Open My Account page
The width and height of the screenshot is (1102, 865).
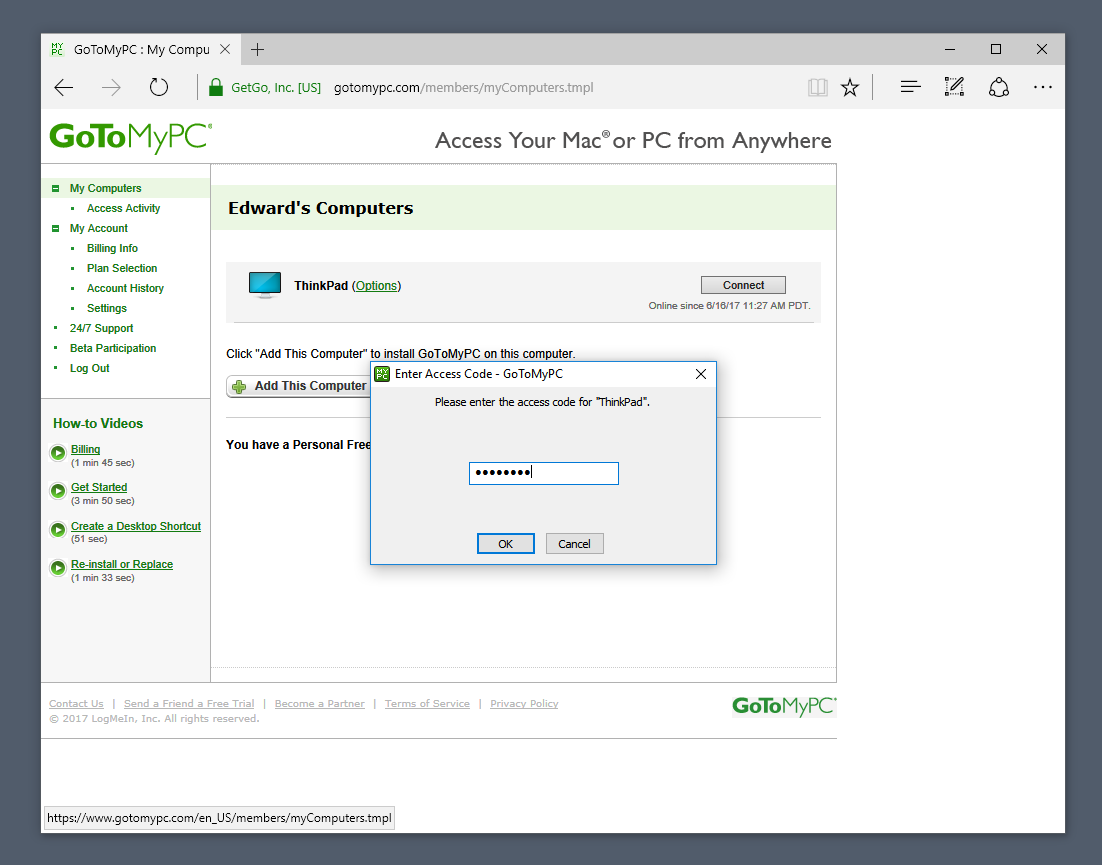98,228
